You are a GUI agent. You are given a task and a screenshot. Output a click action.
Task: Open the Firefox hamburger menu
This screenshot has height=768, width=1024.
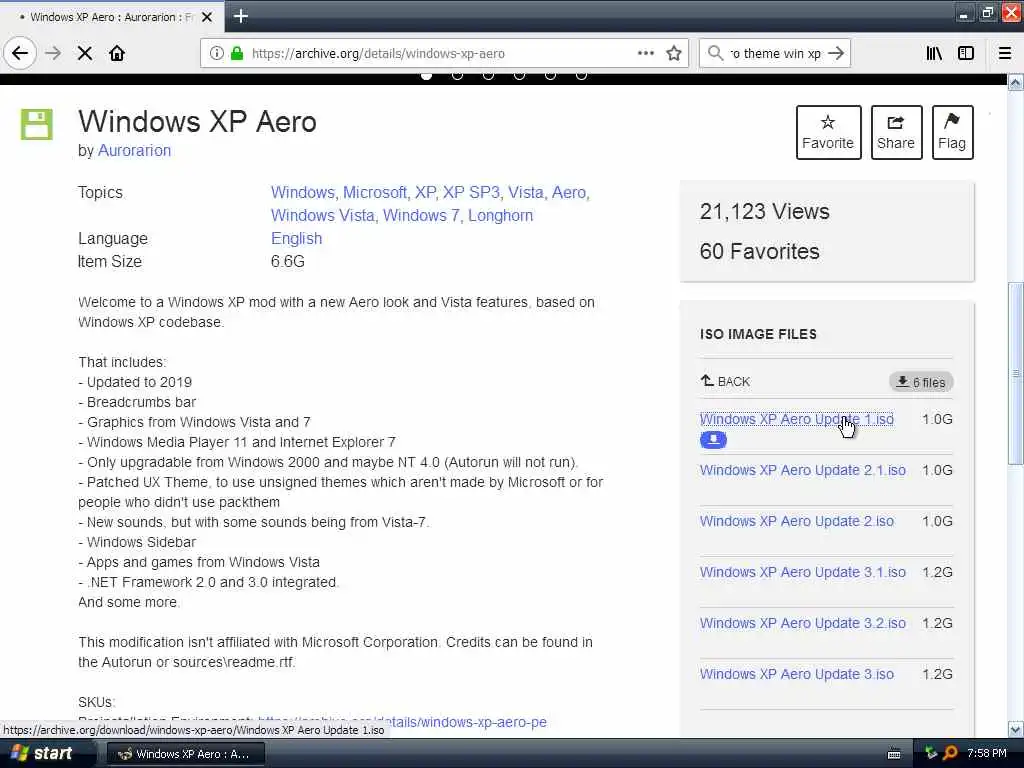coord(1005,53)
